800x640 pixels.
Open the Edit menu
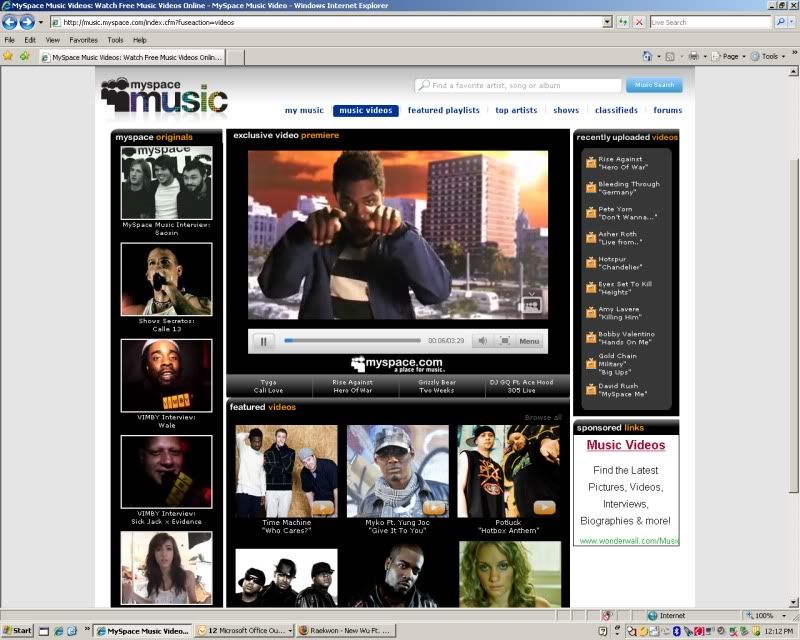[x=30, y=40]
